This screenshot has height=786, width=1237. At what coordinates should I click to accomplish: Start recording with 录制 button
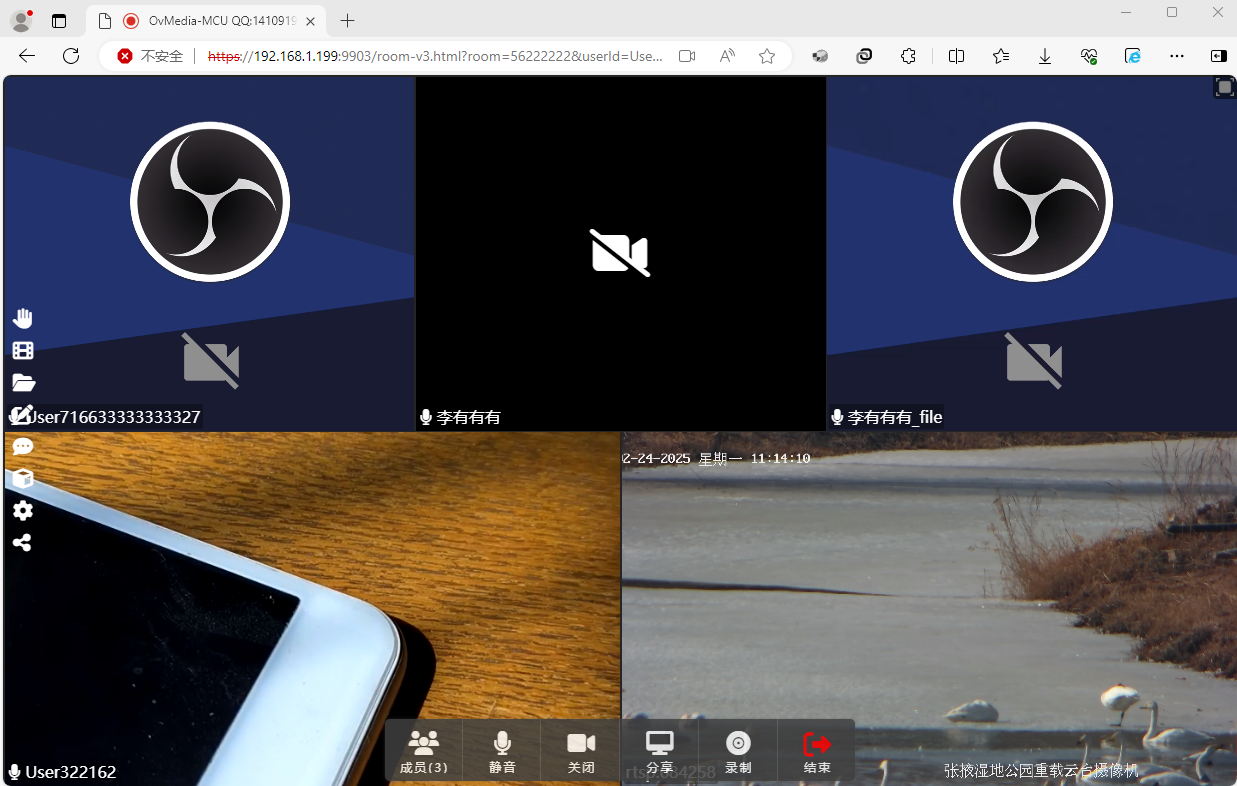738,752
